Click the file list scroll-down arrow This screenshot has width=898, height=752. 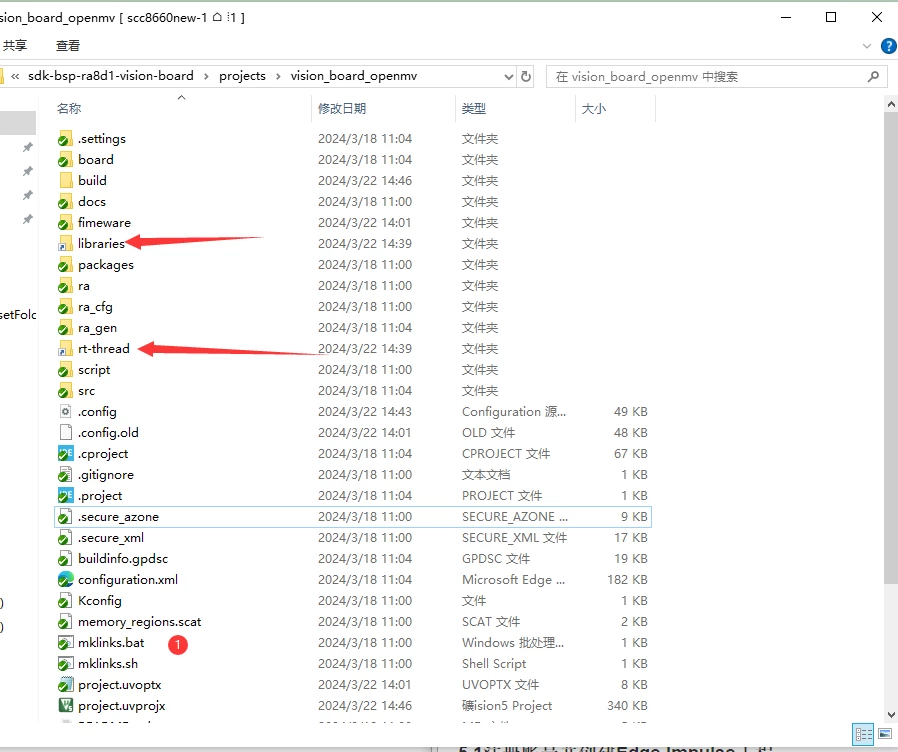tap(891, 714)
